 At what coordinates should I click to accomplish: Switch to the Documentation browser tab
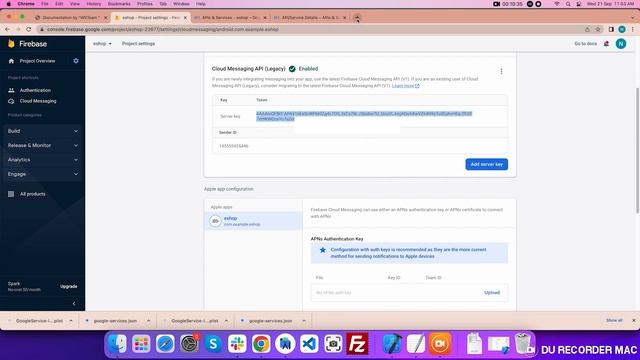pos(70,18)
